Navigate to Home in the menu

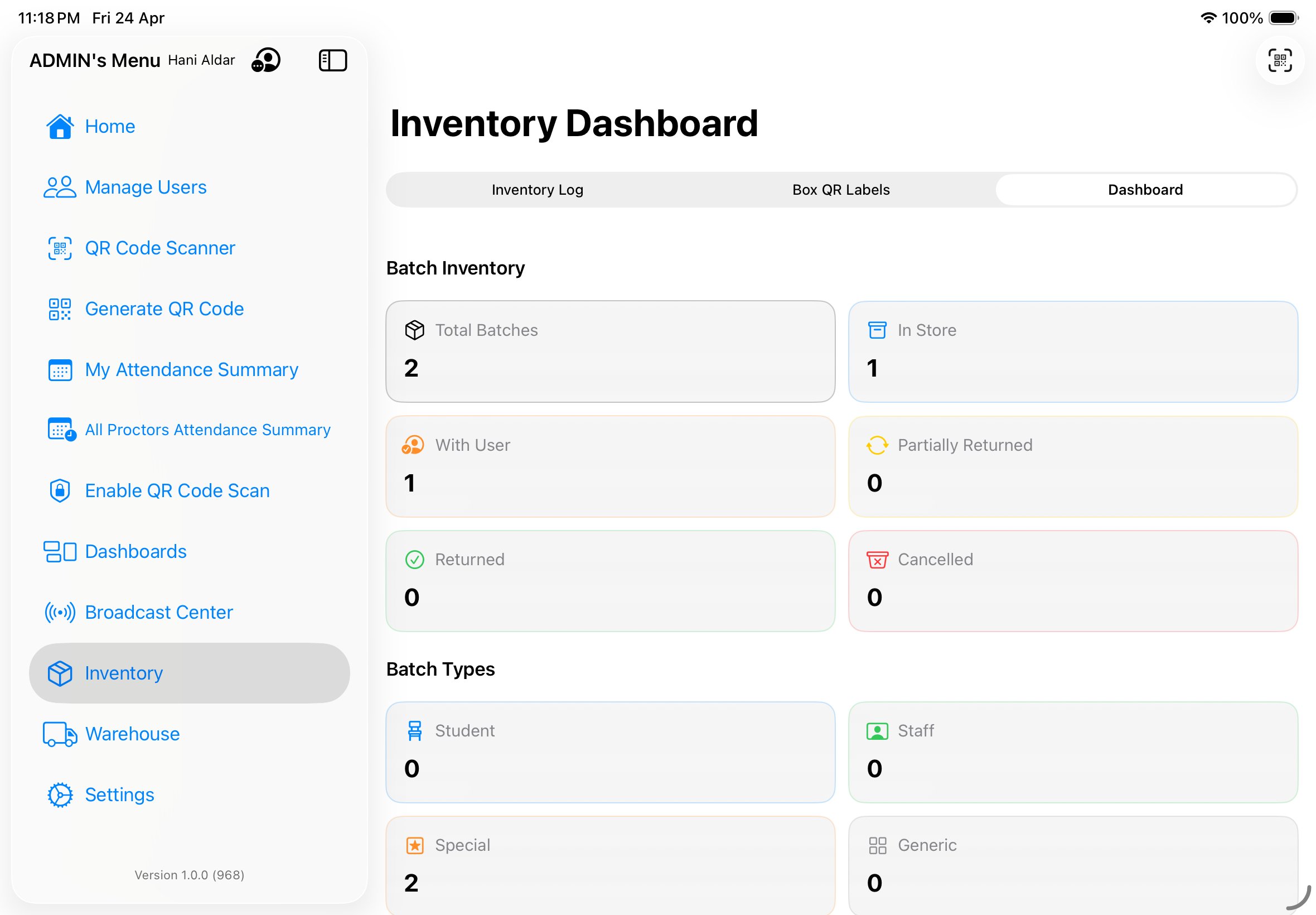[x=109, y=126]
